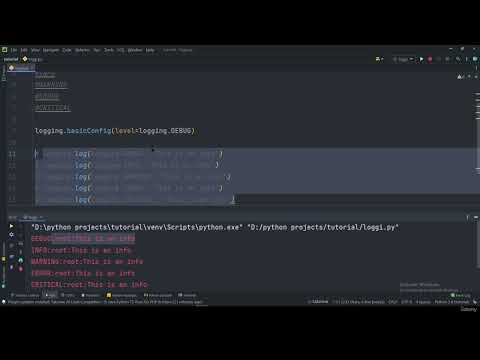Viewport: 480px width, 360px height.
Task: Click the Python interpreter status bar entry
Action: 452,302
